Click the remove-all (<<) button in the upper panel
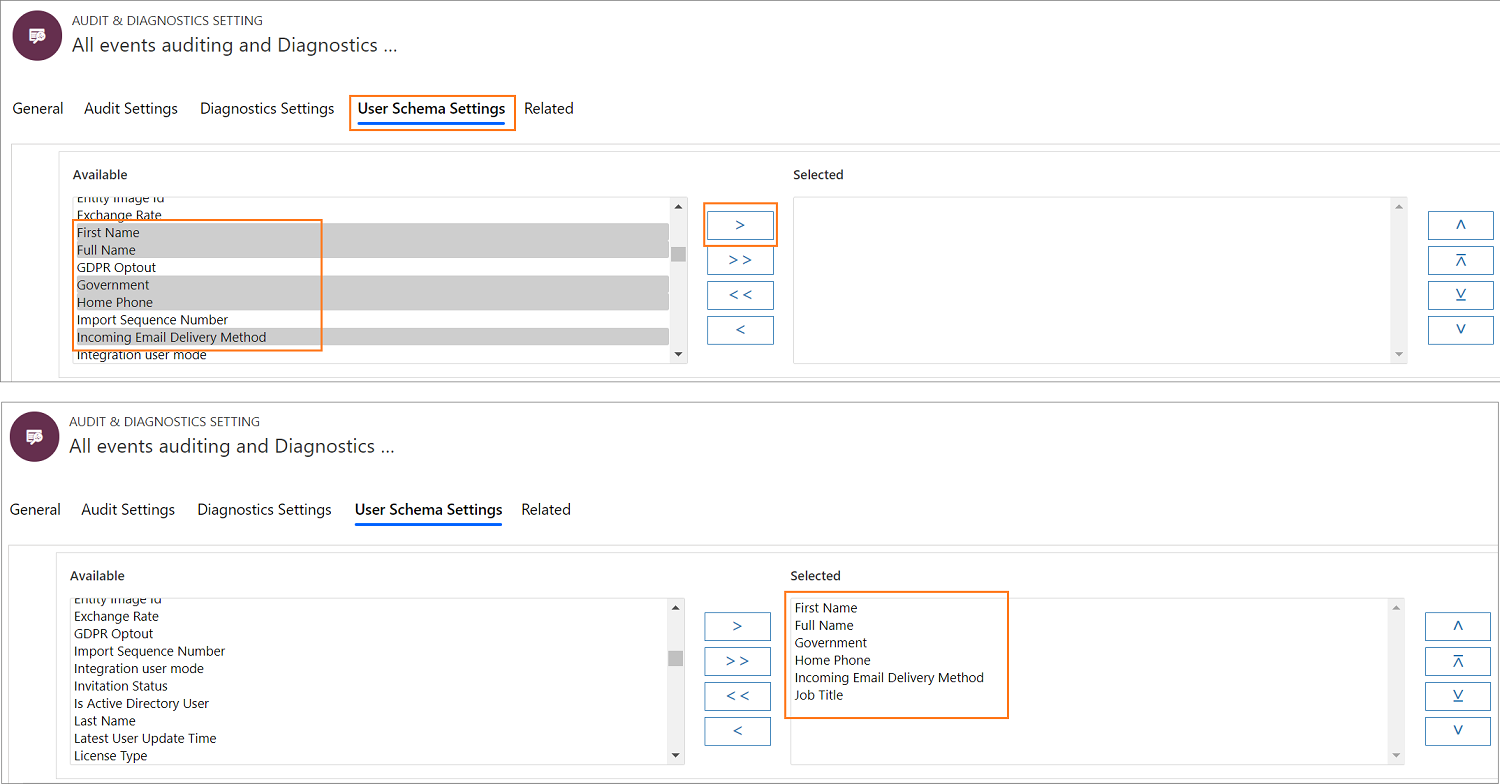 point(740,295)
